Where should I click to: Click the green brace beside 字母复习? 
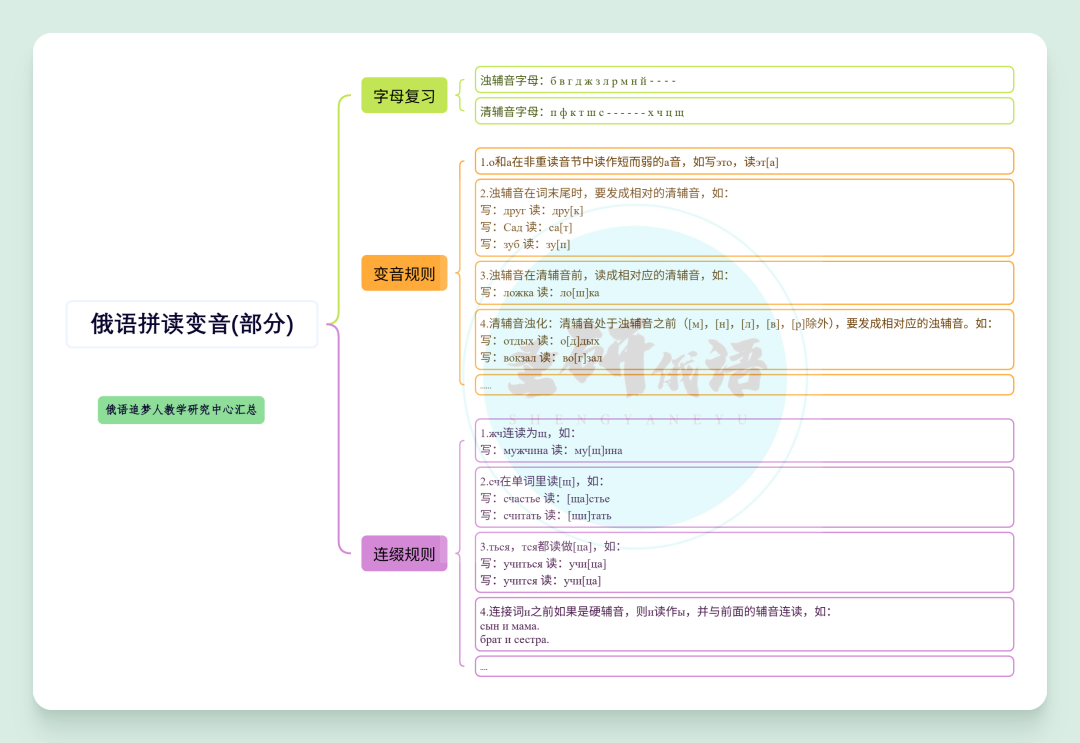(x=459, y=96)
